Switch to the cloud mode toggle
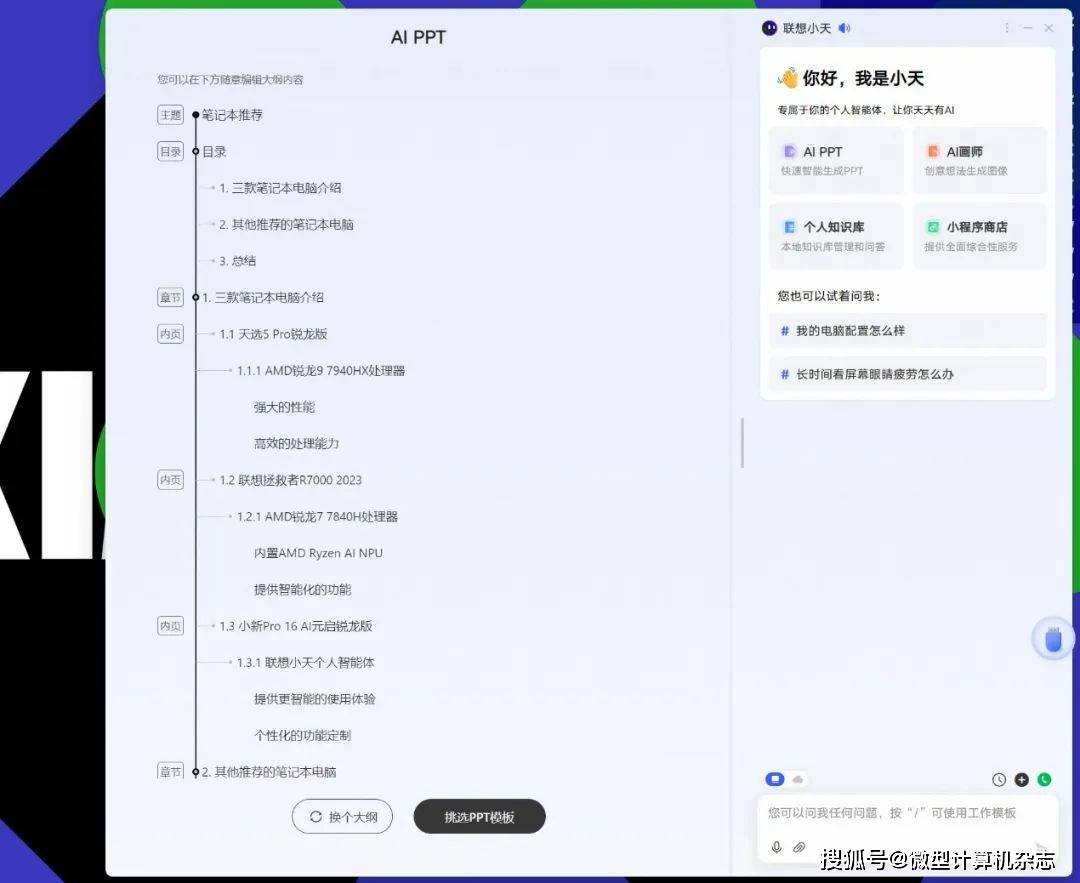 (798, 779)
